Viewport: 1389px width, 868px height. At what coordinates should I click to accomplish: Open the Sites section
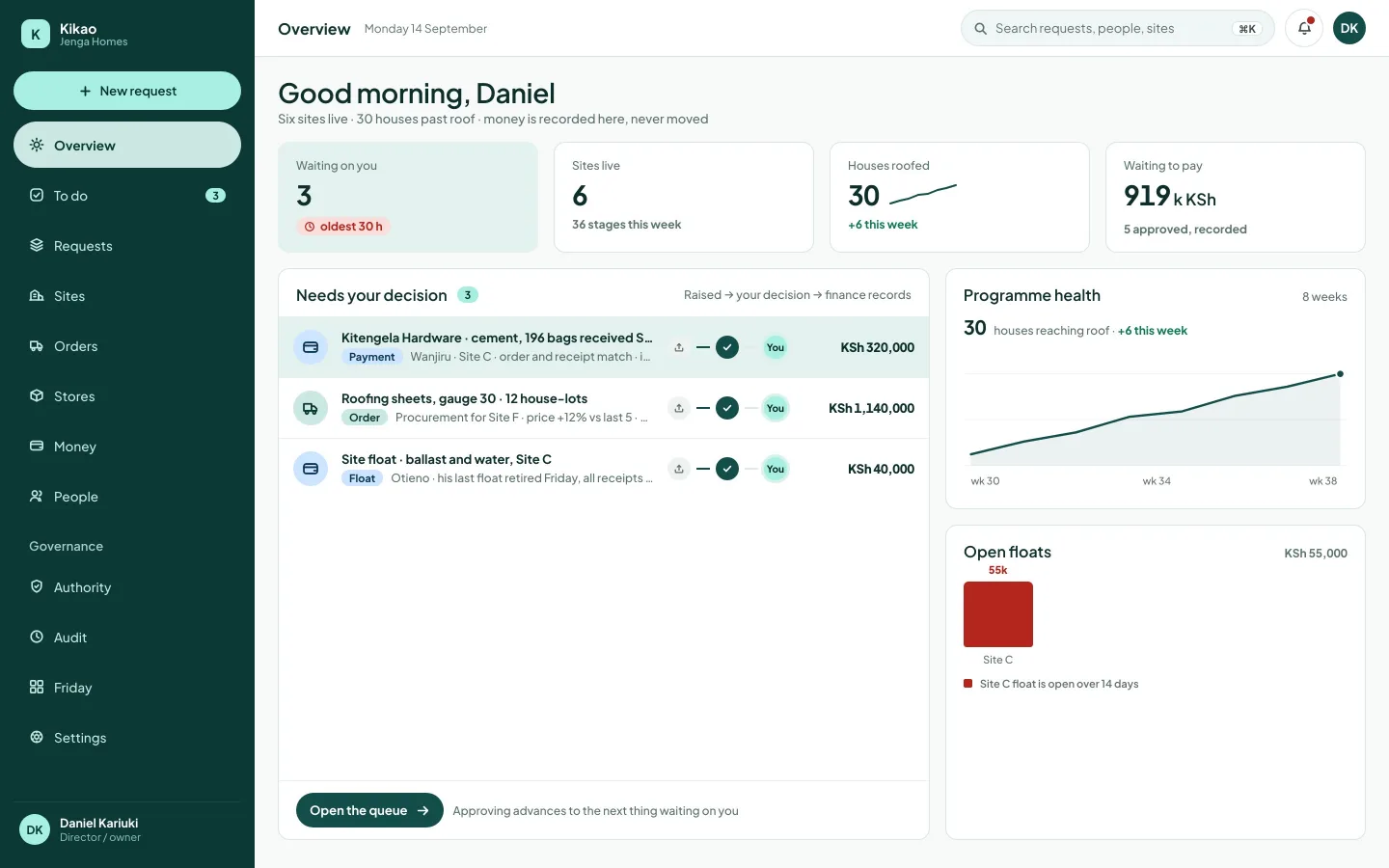tap(127, 295)
